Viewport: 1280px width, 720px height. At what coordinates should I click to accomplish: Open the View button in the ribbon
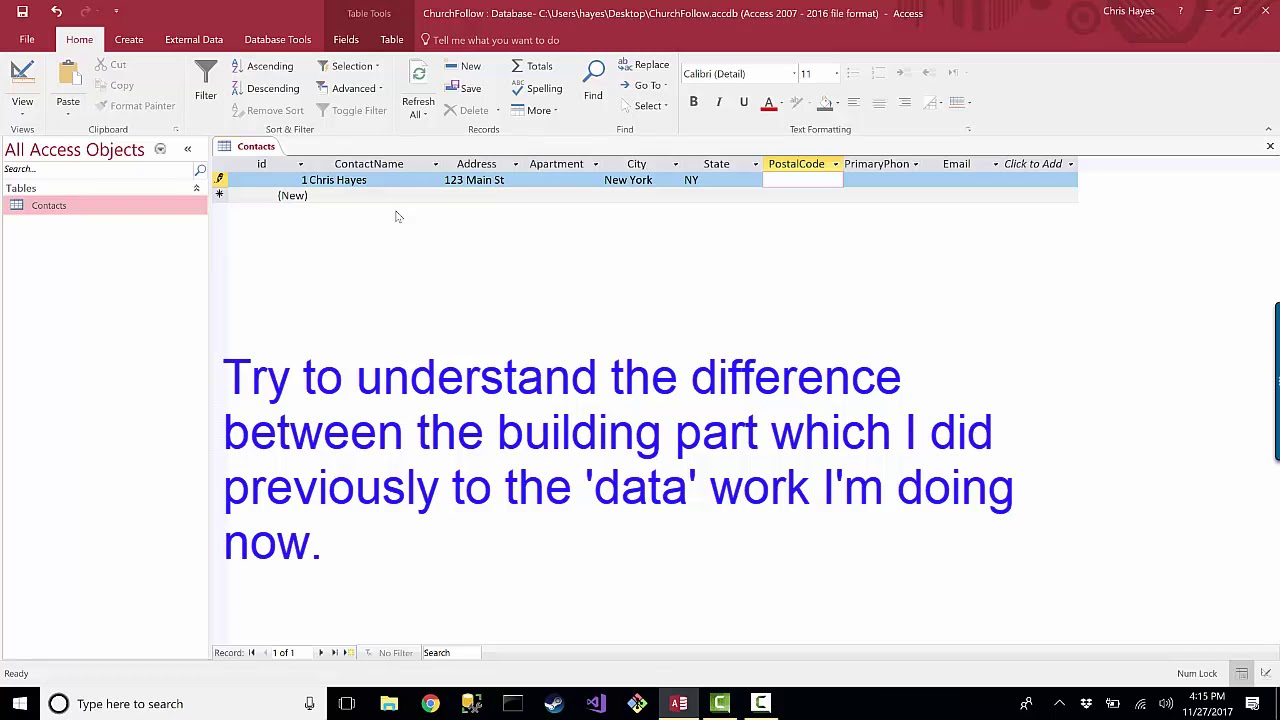[22, 82]
